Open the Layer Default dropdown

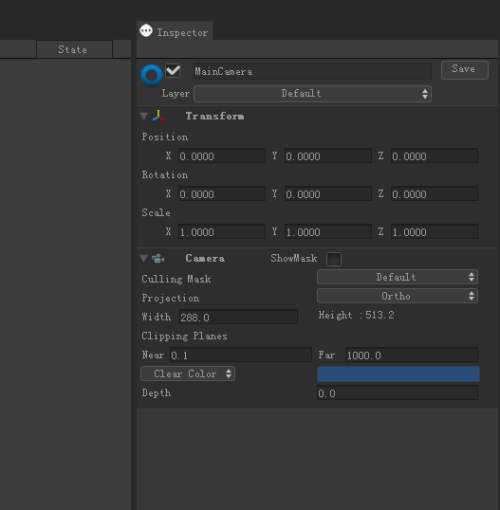[x=313, y=94]
